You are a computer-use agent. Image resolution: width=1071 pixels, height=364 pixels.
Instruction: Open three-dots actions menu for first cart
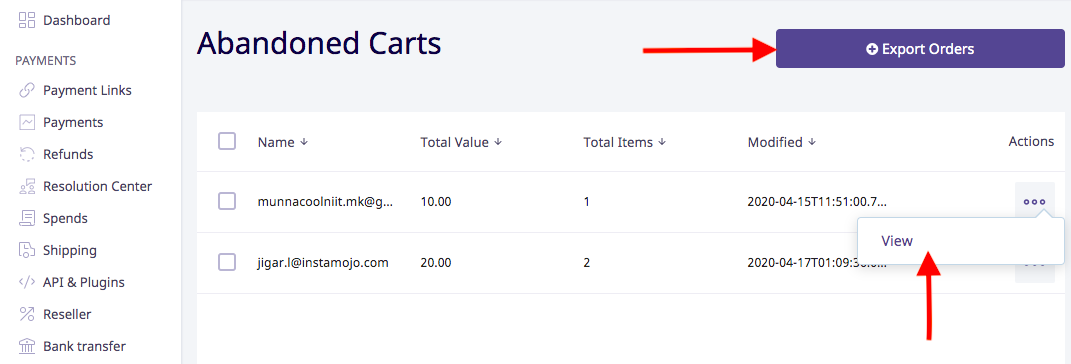coord(1034,202)
